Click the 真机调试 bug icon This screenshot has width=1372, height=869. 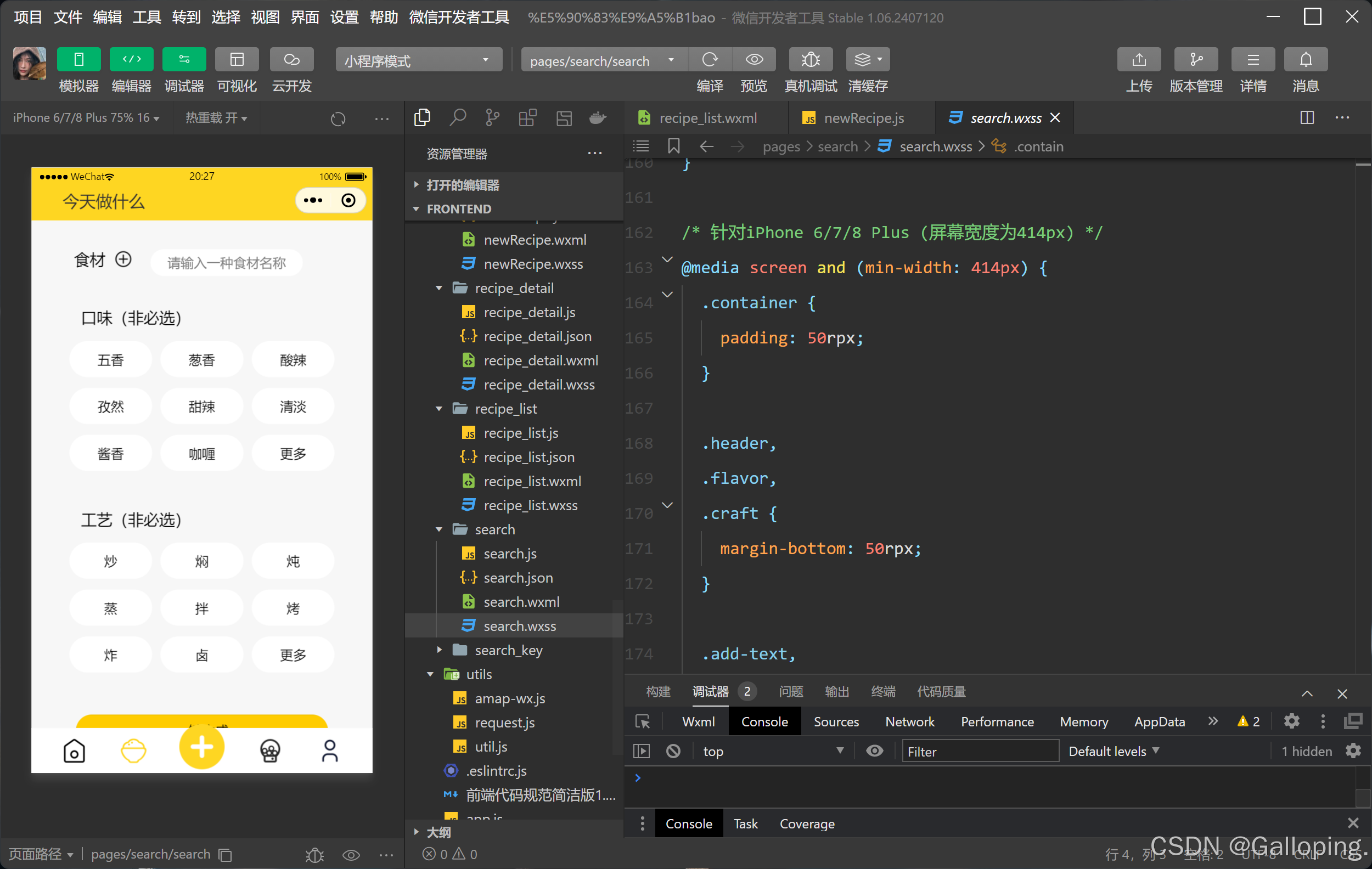pos(809,59)
